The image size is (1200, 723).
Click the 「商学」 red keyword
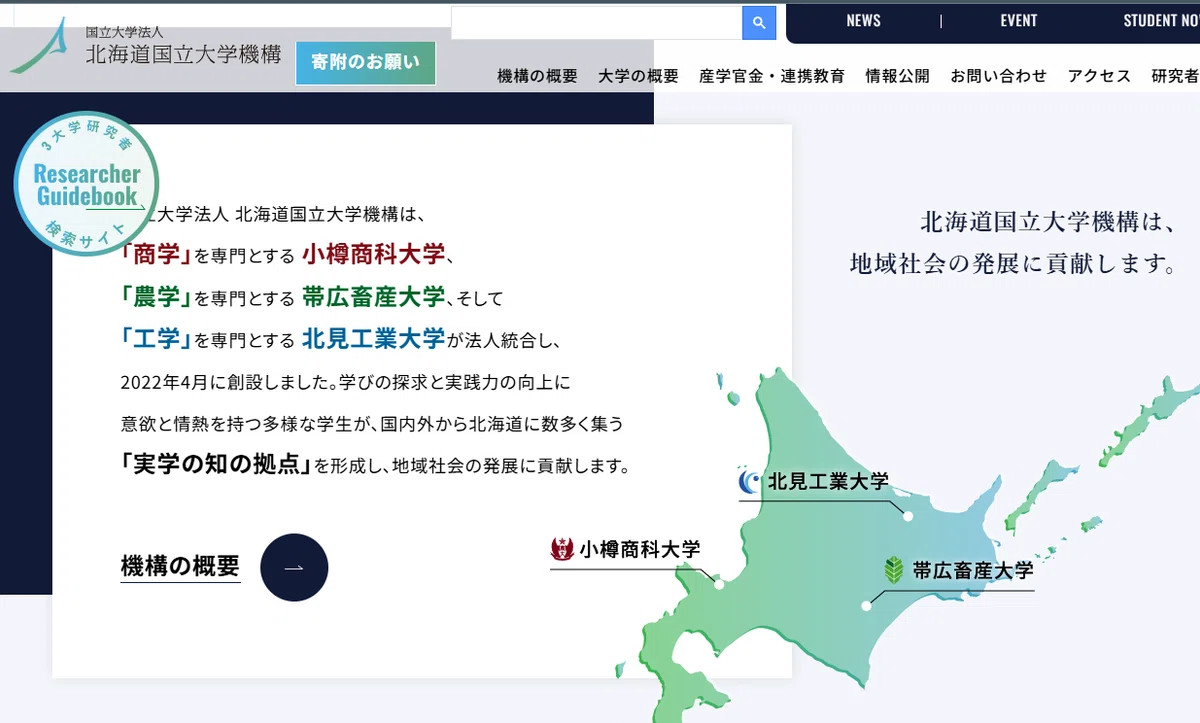click(x=156, y=254)
